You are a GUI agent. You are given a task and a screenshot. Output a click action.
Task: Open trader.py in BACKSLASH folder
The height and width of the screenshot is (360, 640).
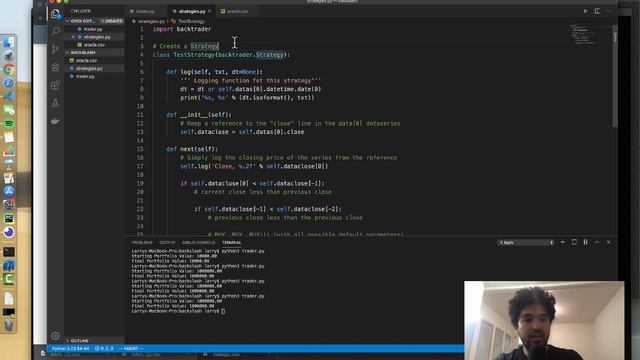pyautogui.click(x=85, y=76)
